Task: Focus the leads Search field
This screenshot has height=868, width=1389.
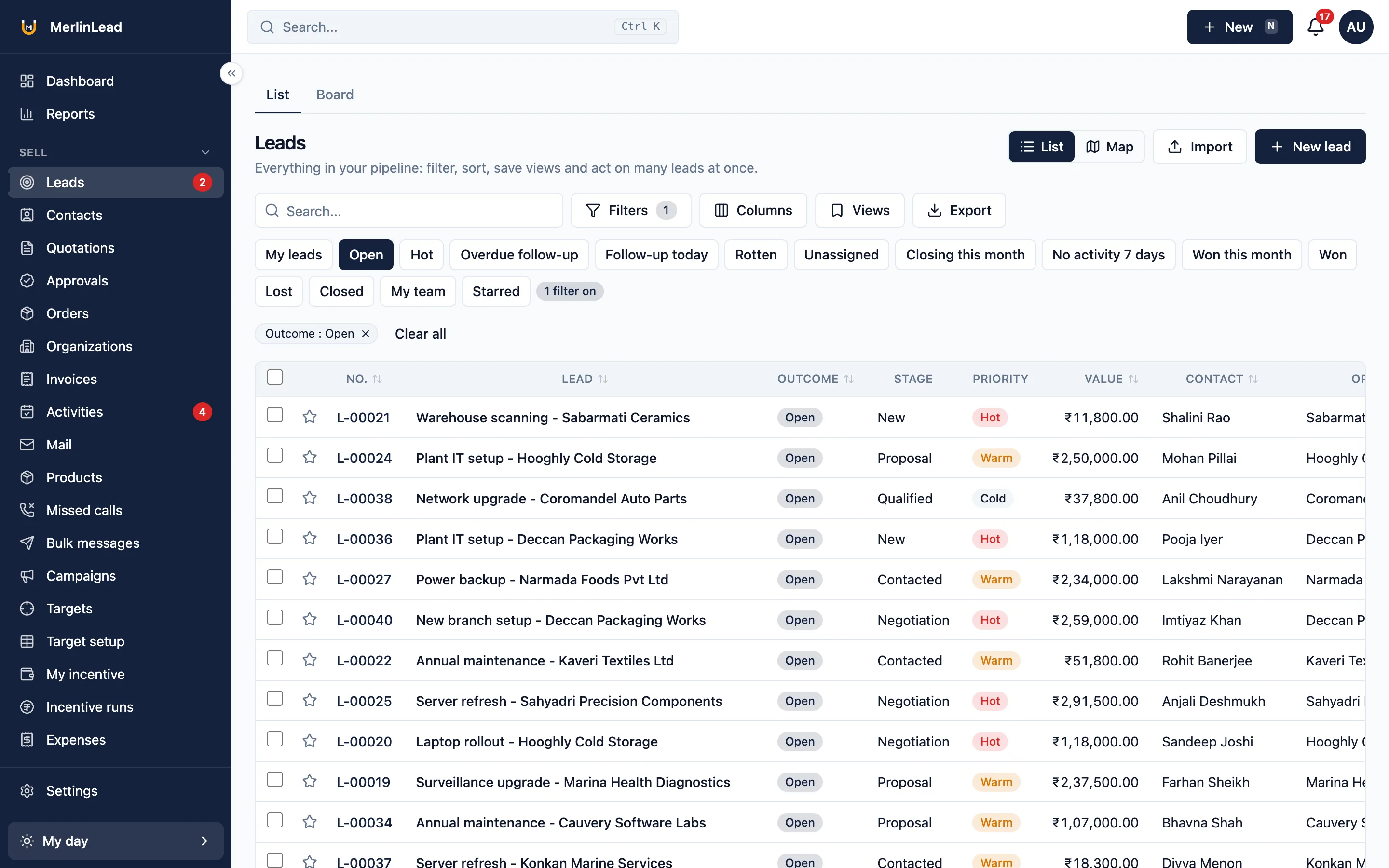Action: 409,211
